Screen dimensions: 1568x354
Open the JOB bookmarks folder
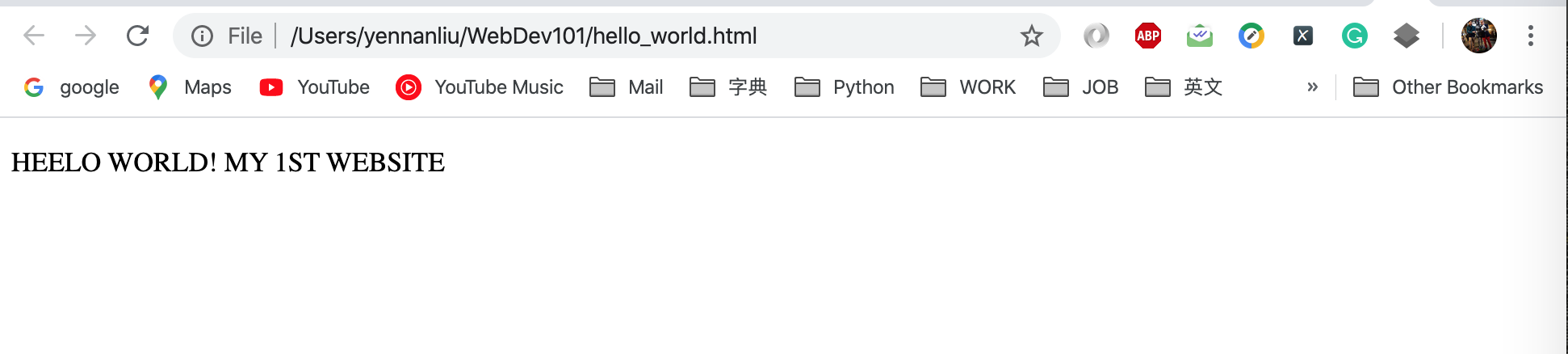(x=1080, y=87)
